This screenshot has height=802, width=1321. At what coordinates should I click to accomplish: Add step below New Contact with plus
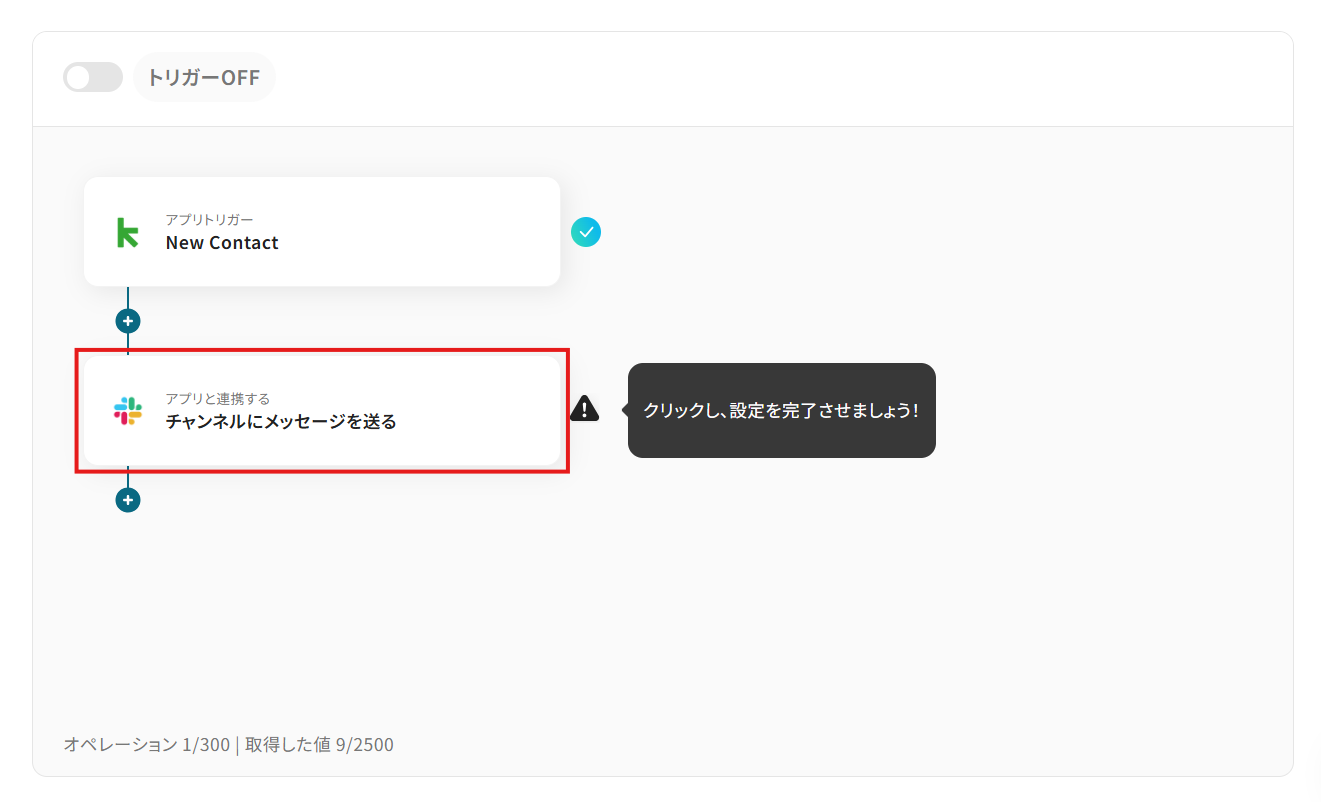tap(128, 321)
